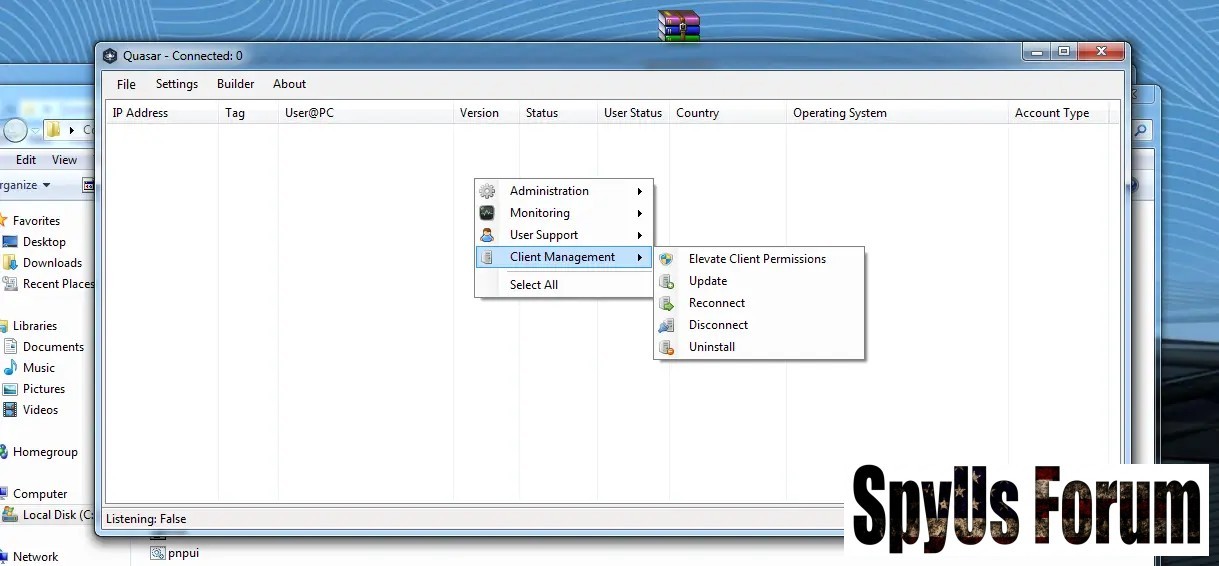
Task: Expand the User Support submenu arrow
Action: tap(639, 235)
